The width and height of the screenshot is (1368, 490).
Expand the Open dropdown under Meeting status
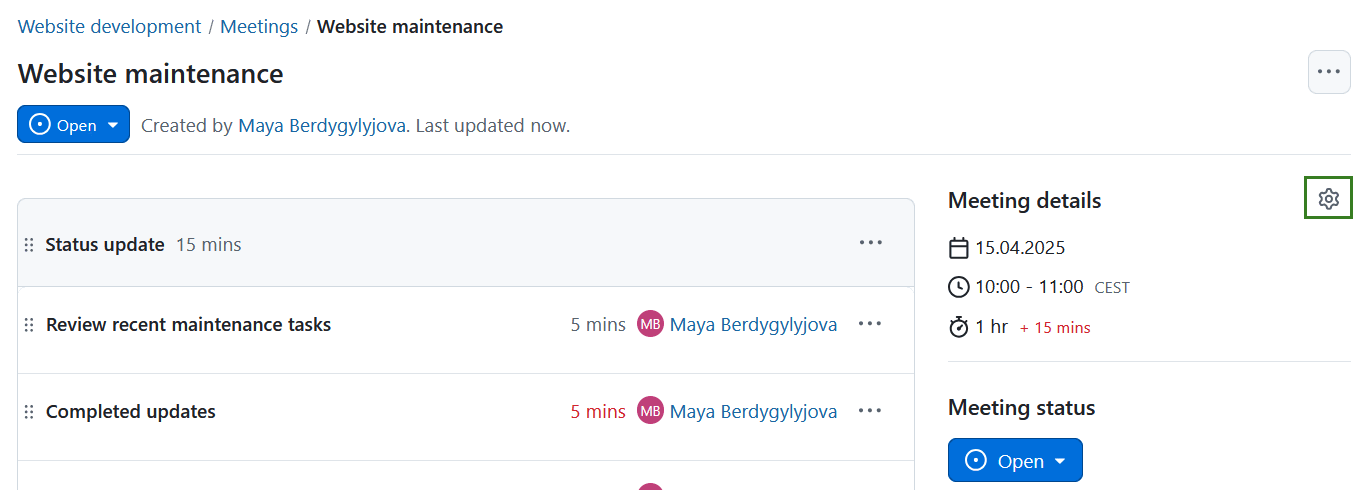pyautogui.click(x=1015, y=461)
